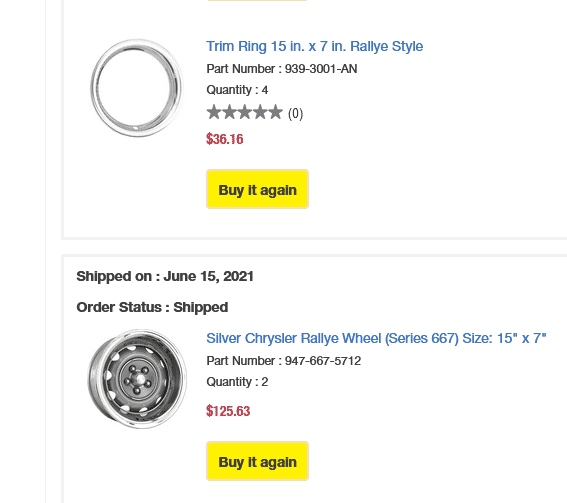Click the Rallye wheel product image
Screen dimensions: 567x503
[137, 379]
